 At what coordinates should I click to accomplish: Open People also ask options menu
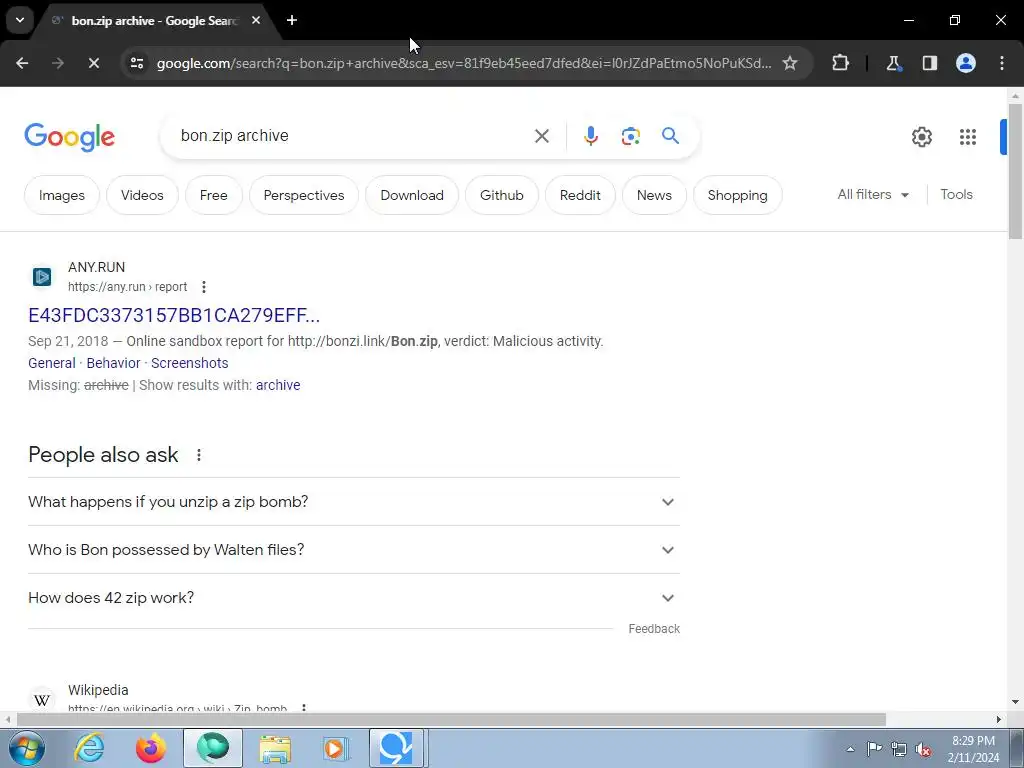pos(199,455)
